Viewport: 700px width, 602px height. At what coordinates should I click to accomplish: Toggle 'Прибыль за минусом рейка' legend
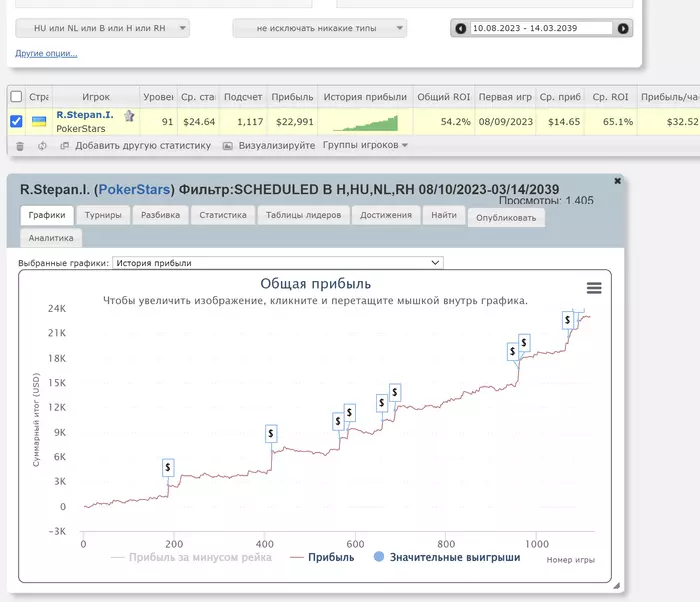point(191,557)
